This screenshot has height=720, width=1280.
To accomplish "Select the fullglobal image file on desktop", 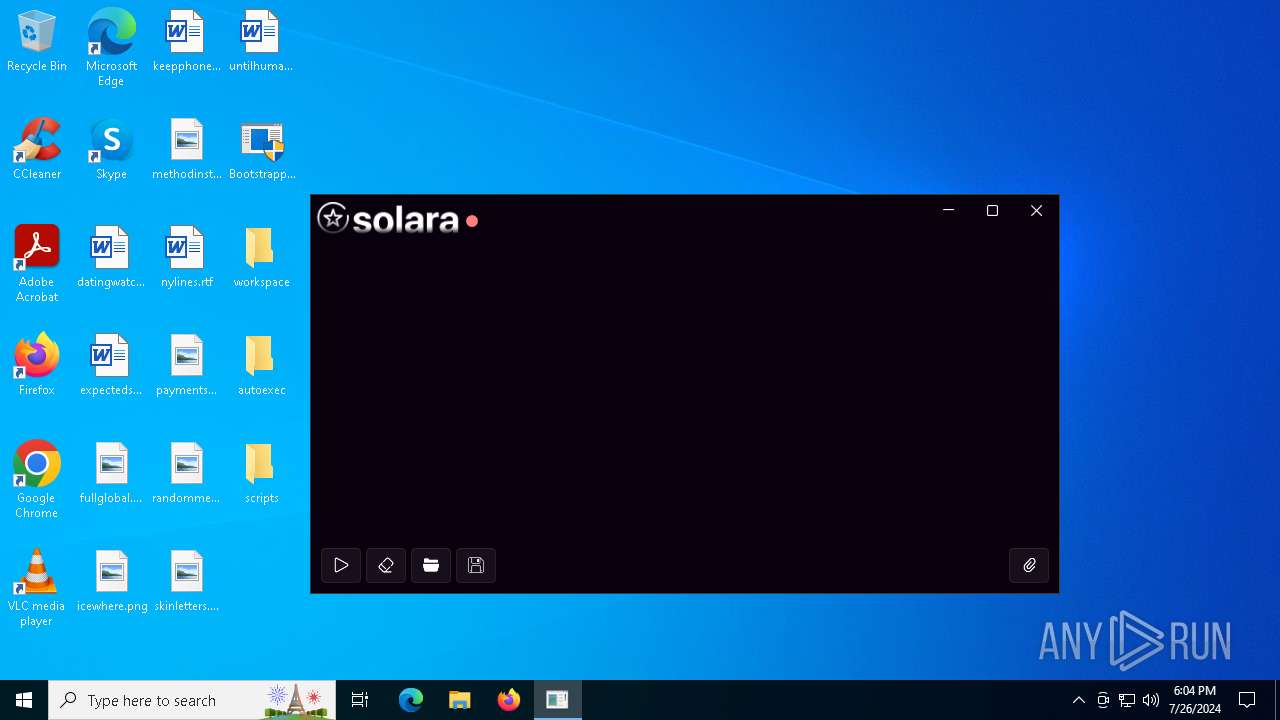I will [111, 474].
